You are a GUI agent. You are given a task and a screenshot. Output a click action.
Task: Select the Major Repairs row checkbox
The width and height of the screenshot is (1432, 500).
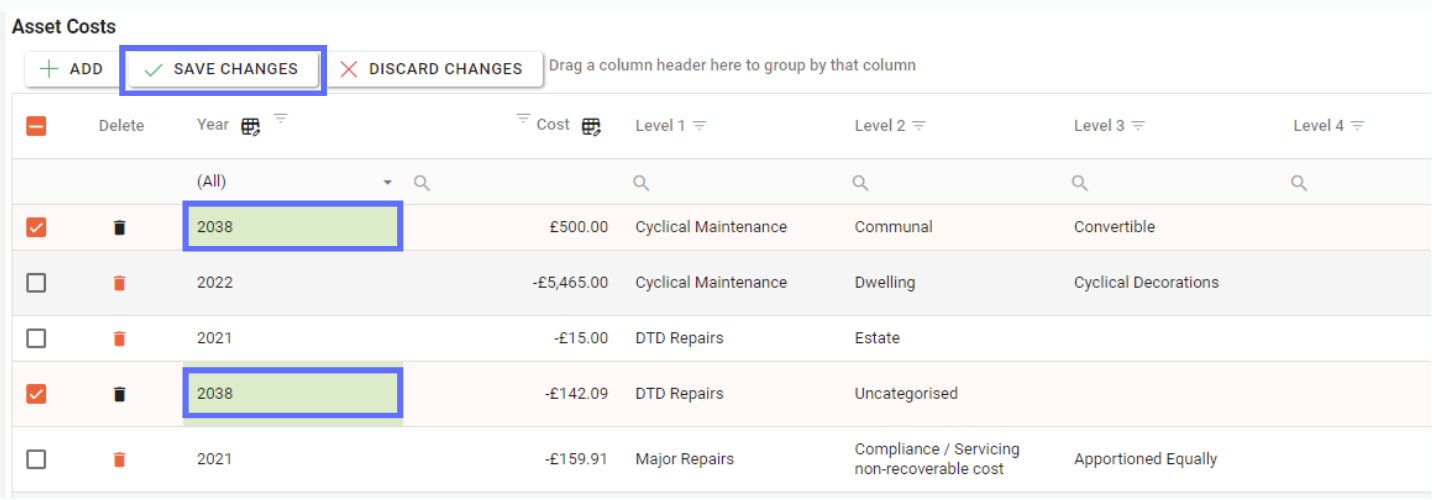point(36,460)
